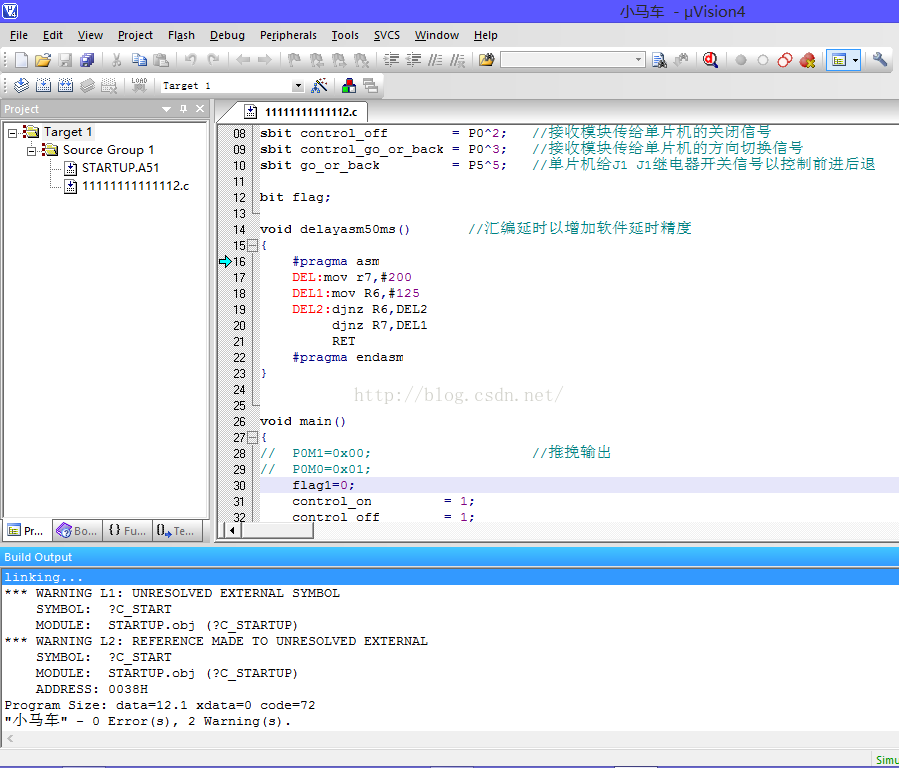Fold the code block at line 15
This screenshot has height=768, width=899.
(x=252, y=245)
